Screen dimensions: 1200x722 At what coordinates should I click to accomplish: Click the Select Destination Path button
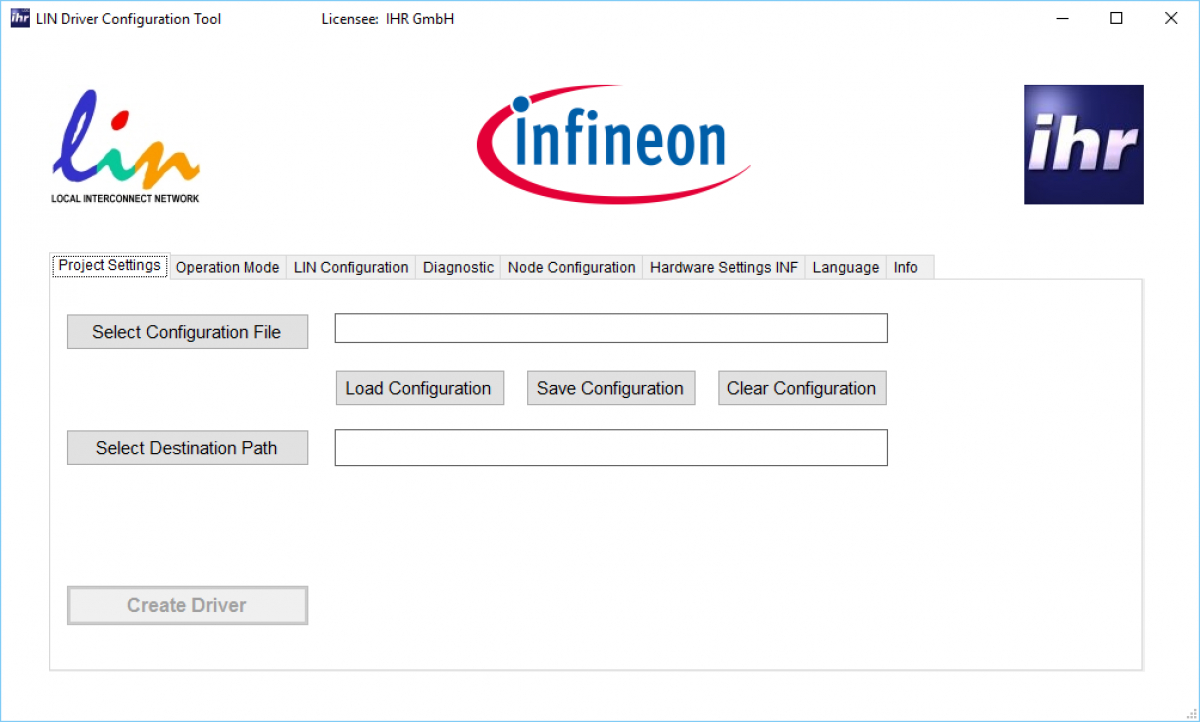point(187,448)
